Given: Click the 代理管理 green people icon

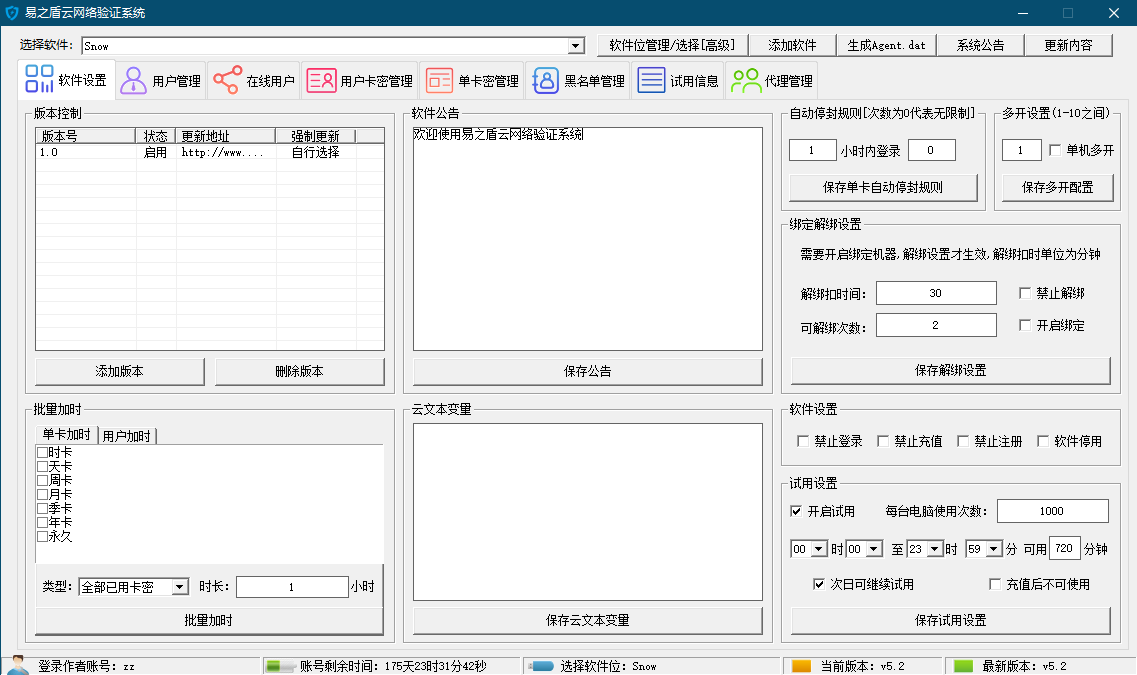Looking at the screenshot, I should point(745,80).
